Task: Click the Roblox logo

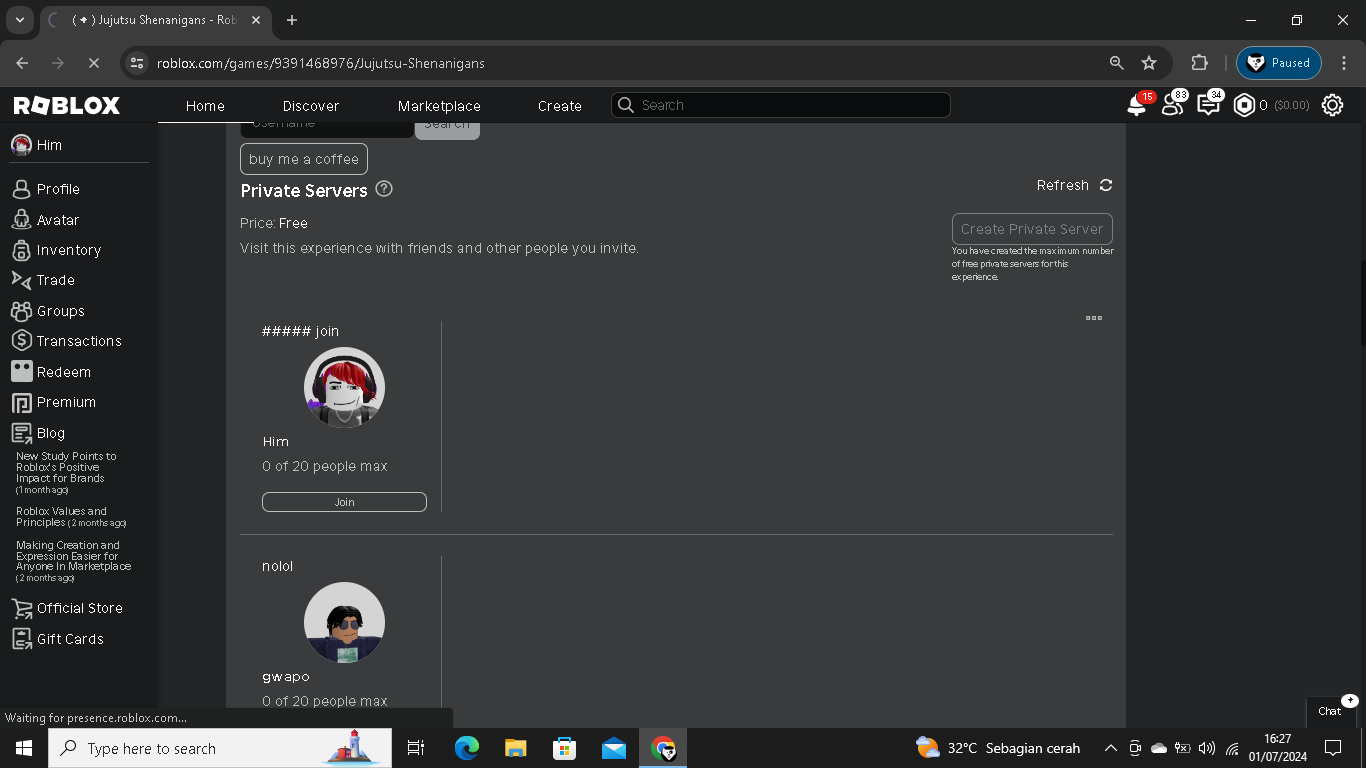Action: pos(67,105)
